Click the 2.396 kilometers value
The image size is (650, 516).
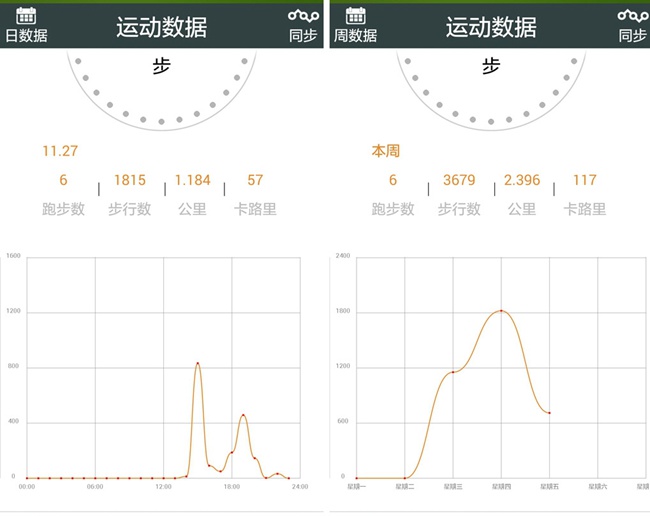point(522,181)
